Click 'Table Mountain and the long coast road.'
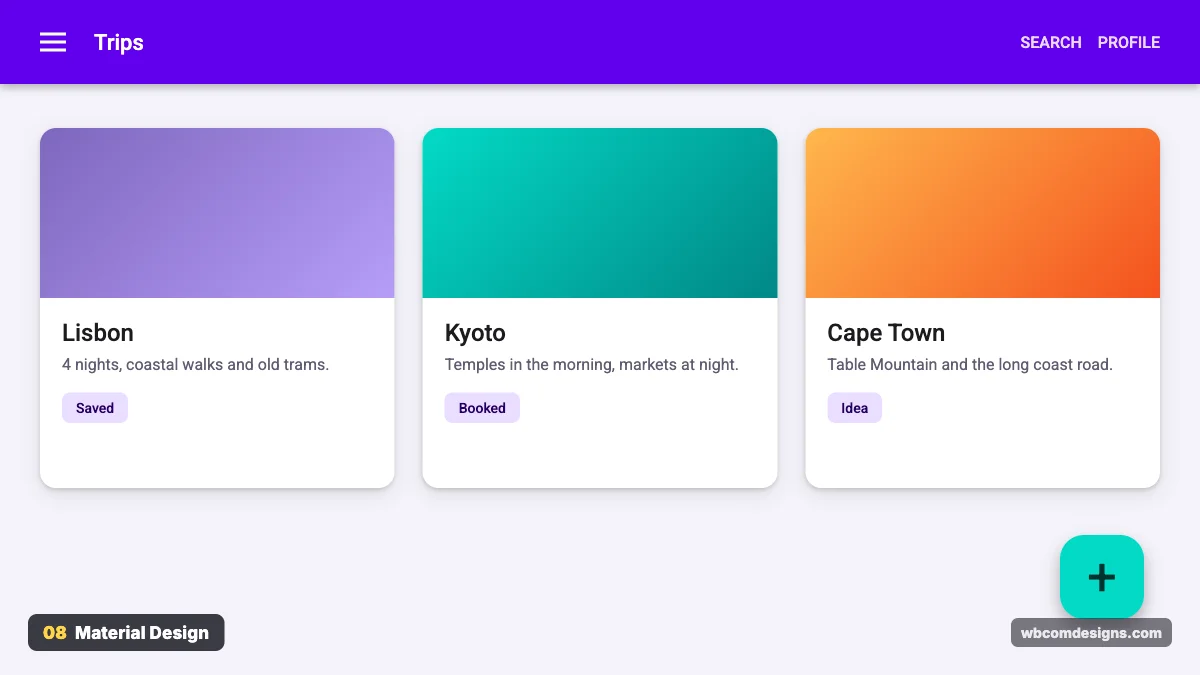The width and height of the screenshot is (1200, 675). (970, 365)
